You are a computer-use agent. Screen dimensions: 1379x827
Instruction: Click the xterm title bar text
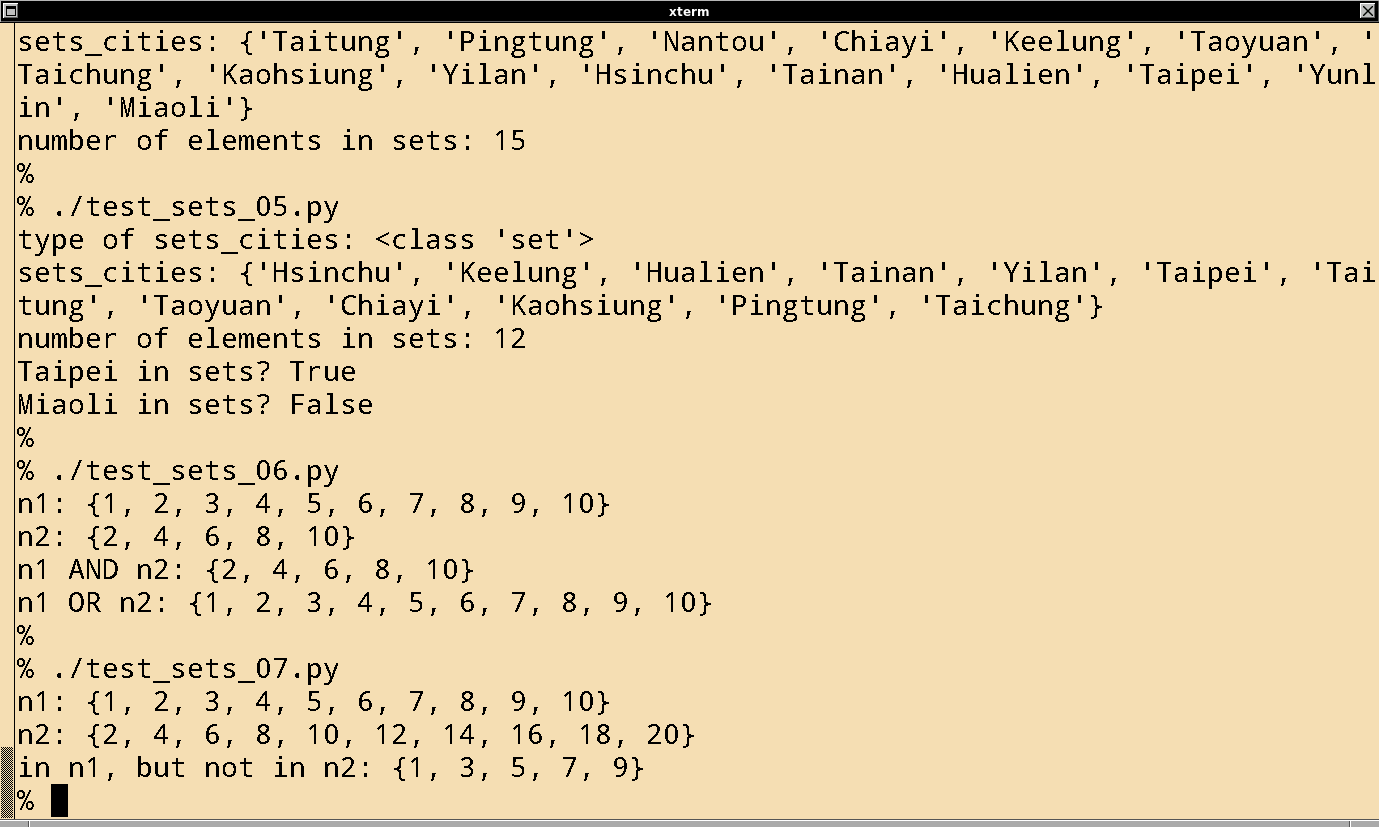click(x=689, y=11)
